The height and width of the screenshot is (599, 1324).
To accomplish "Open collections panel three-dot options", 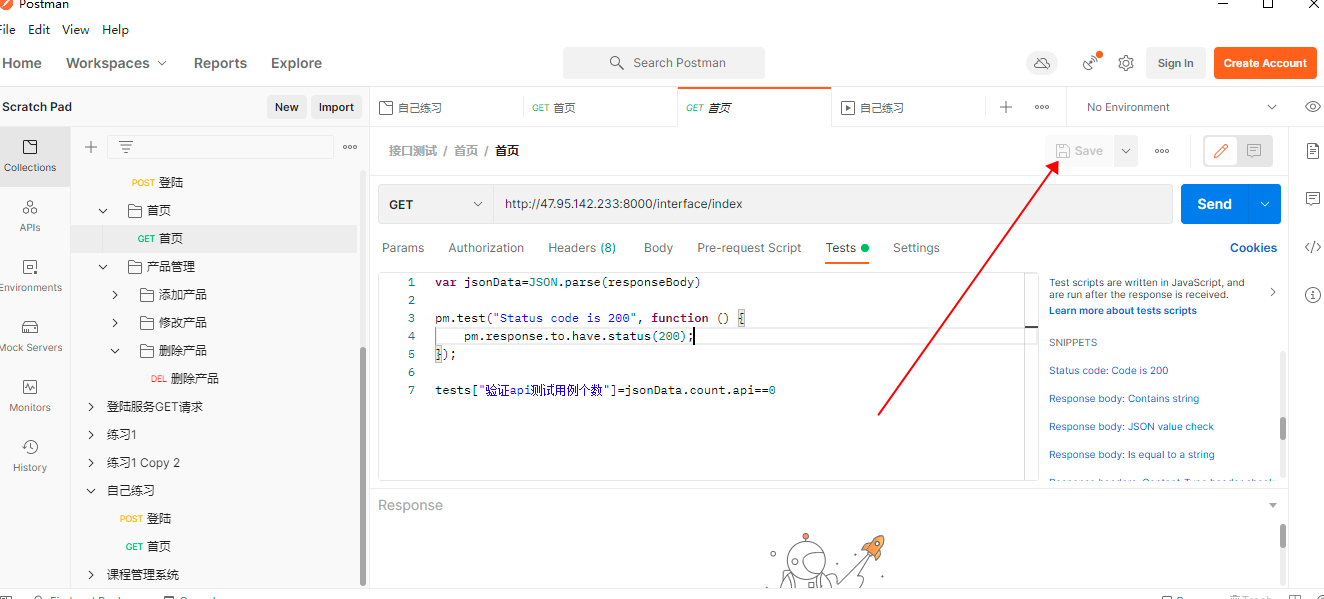I will click(x=350, y=147).
